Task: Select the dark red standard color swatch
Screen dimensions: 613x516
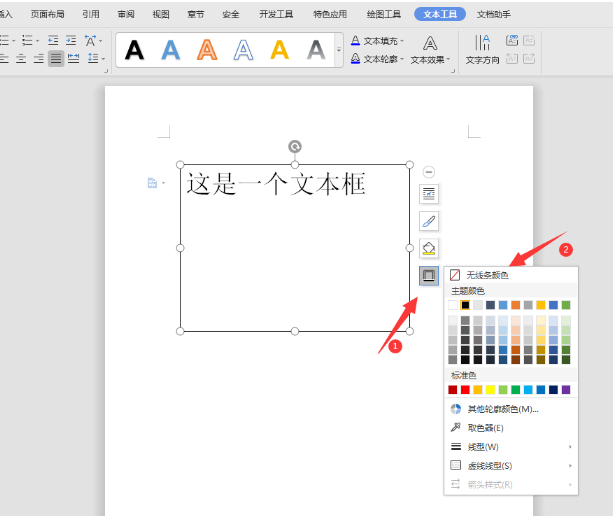Action: pyautogui.click(x=453, y=390)
